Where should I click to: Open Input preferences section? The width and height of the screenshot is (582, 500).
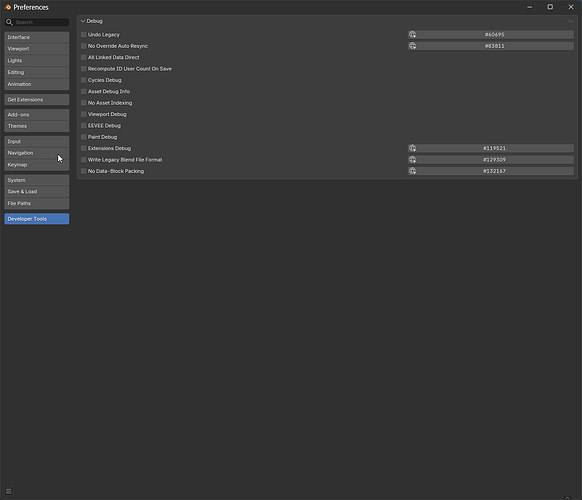coord(37,141)
